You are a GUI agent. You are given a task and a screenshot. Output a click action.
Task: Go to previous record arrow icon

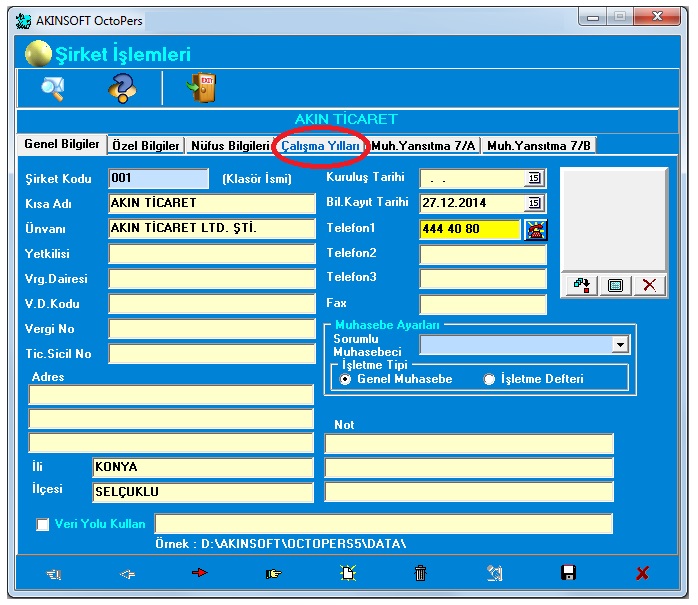coord(127,574)
